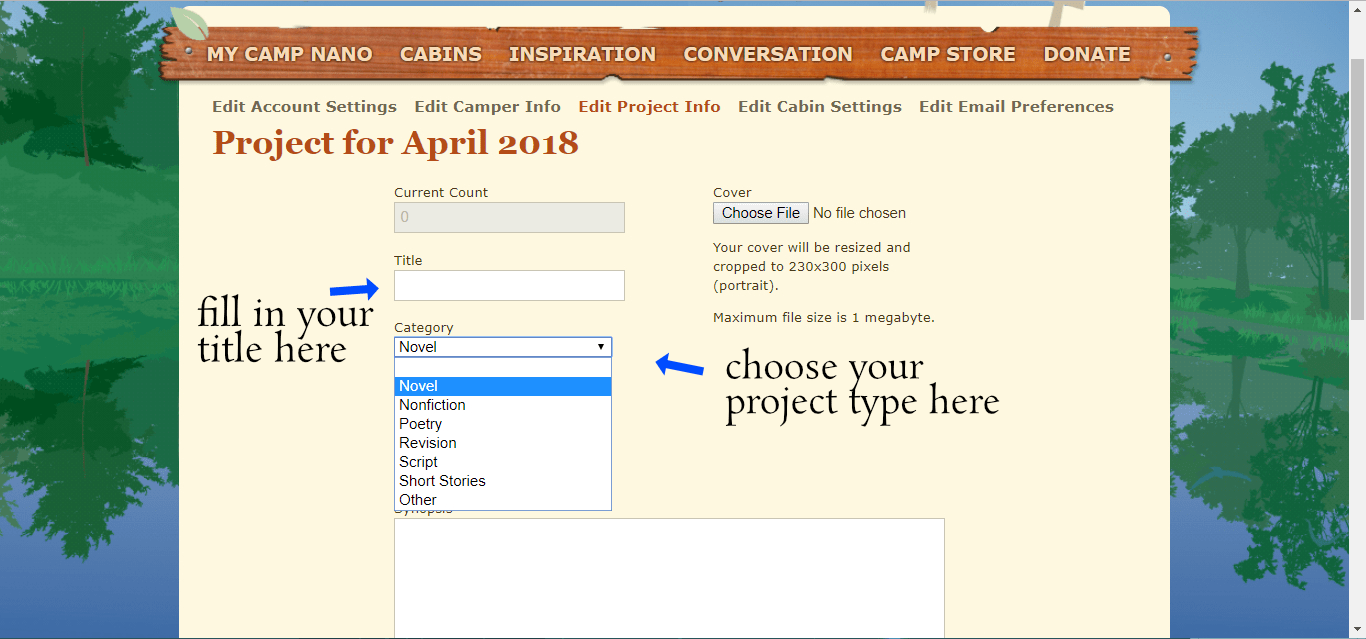1366x639 pixels.
Task: Collapse the Category dropdown showing Novel
Action: (503, 347)
